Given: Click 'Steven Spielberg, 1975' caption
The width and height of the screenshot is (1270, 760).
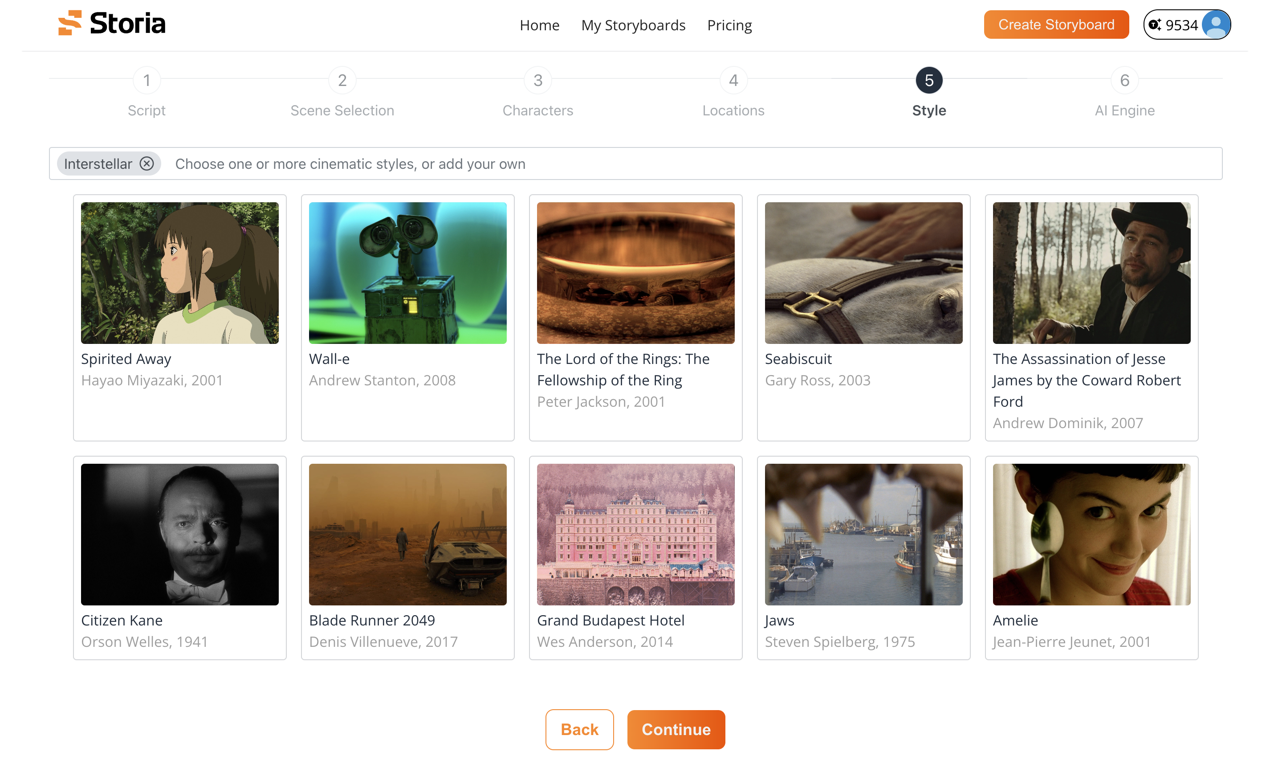Looking at the screenshot, I should click(x=840, y=642).
